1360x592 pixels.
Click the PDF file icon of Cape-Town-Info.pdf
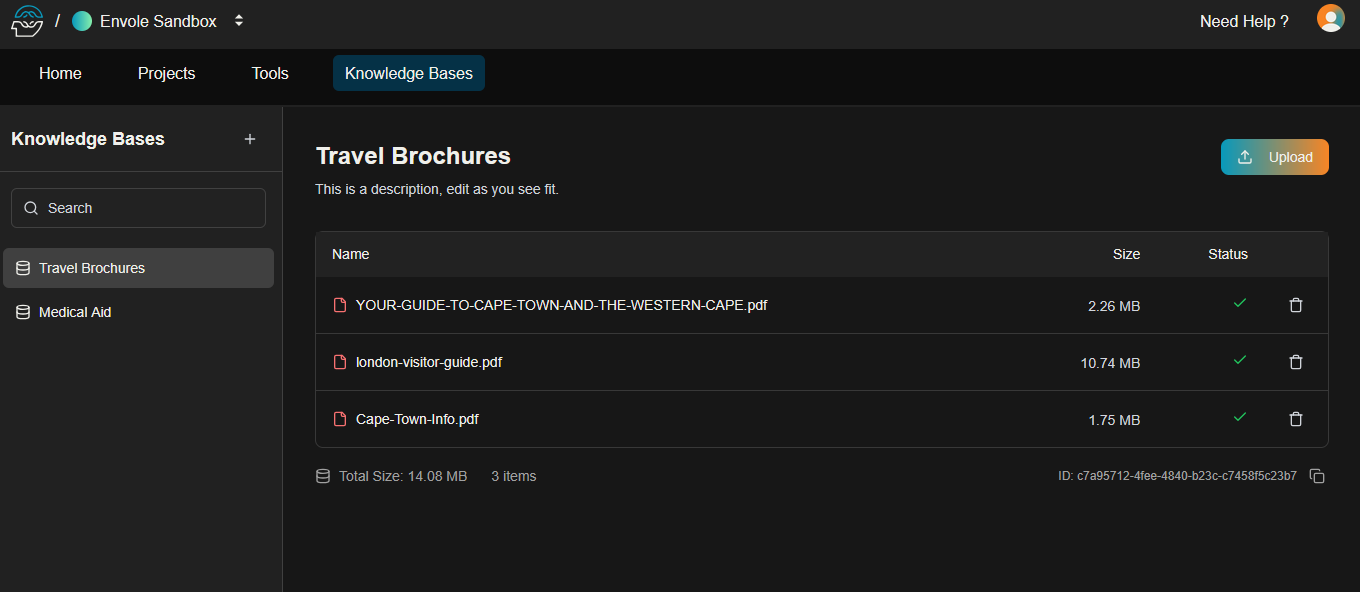click(x=340, y=419)
